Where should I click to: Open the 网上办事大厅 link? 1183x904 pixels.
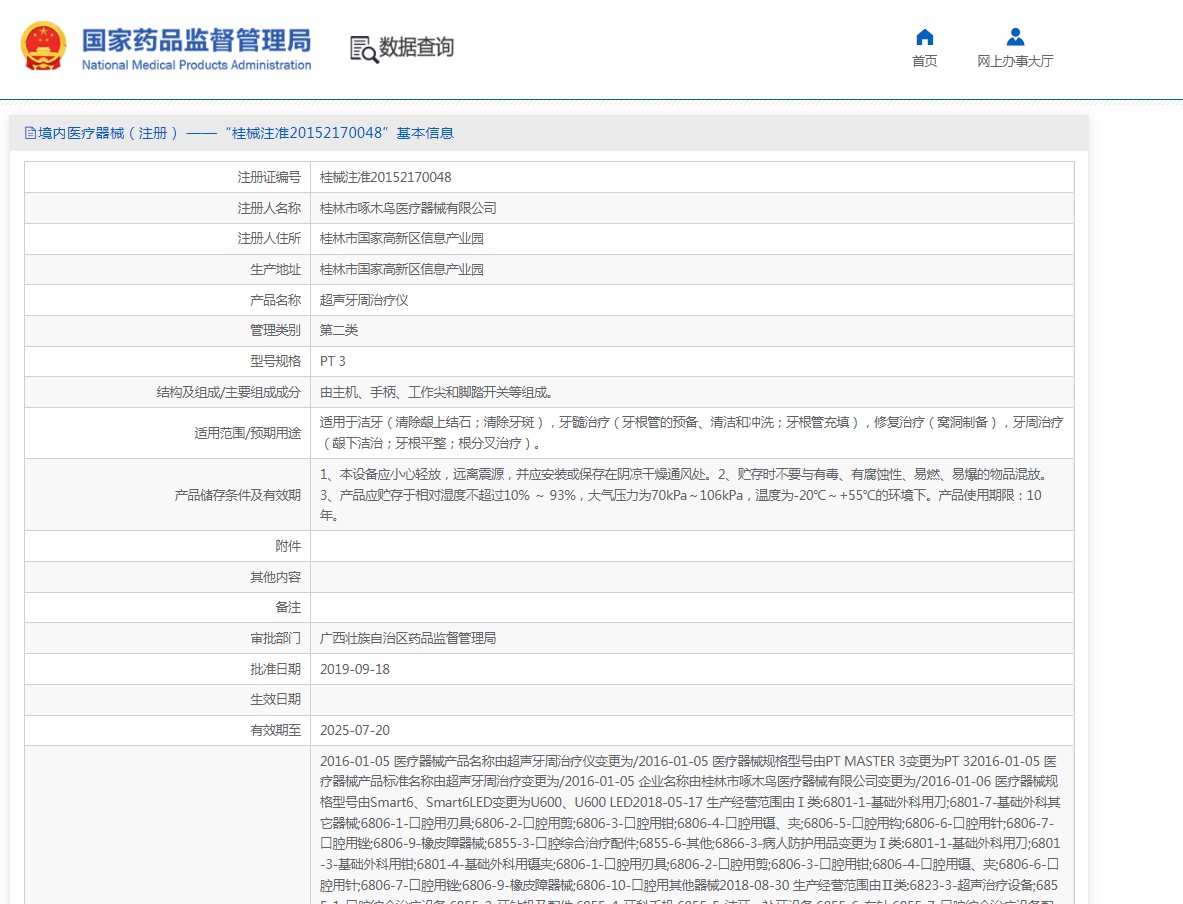click(x=1015, y=61)
